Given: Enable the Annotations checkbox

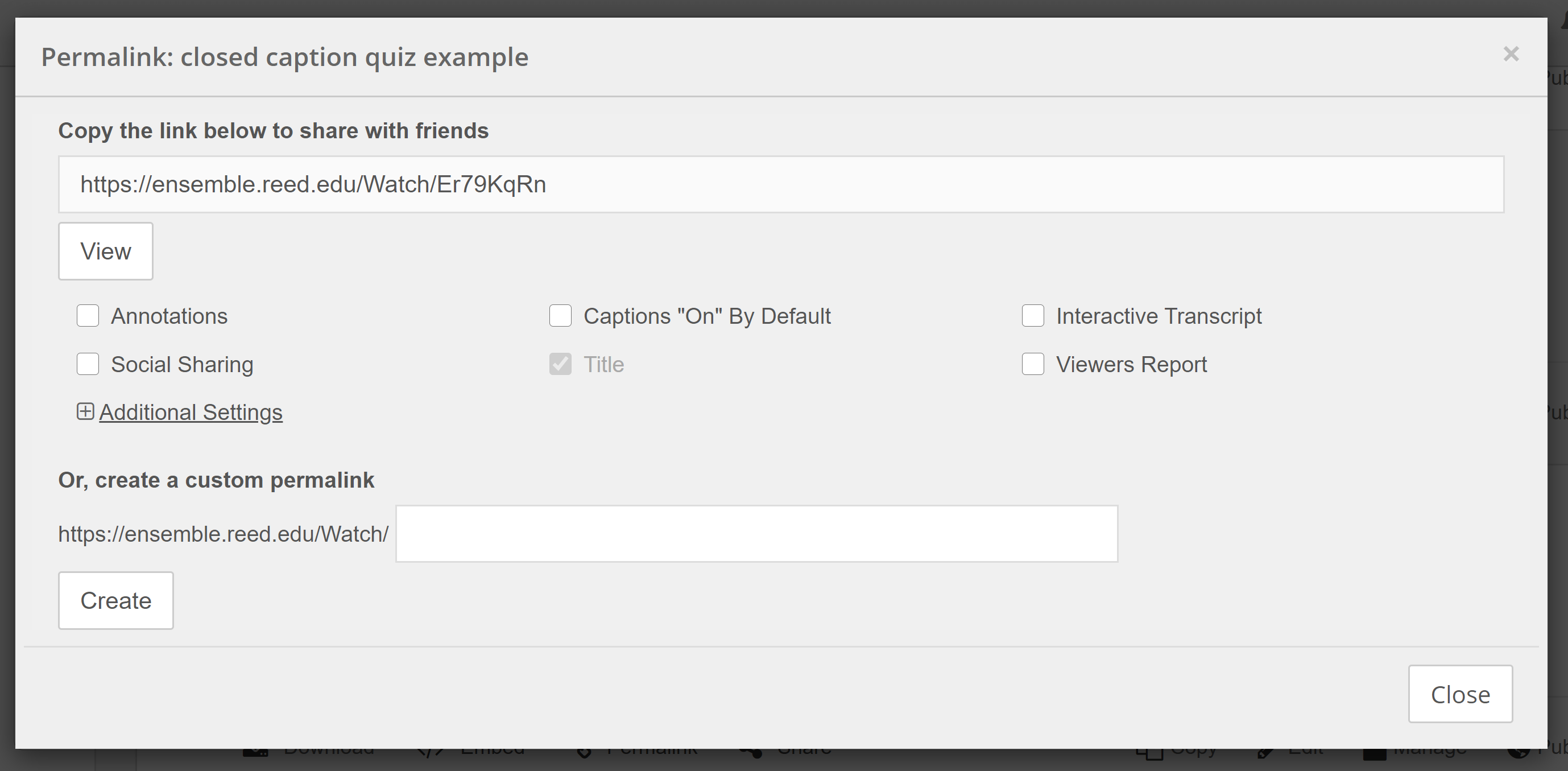Looking at the screenshot, I should coord(88,315).
